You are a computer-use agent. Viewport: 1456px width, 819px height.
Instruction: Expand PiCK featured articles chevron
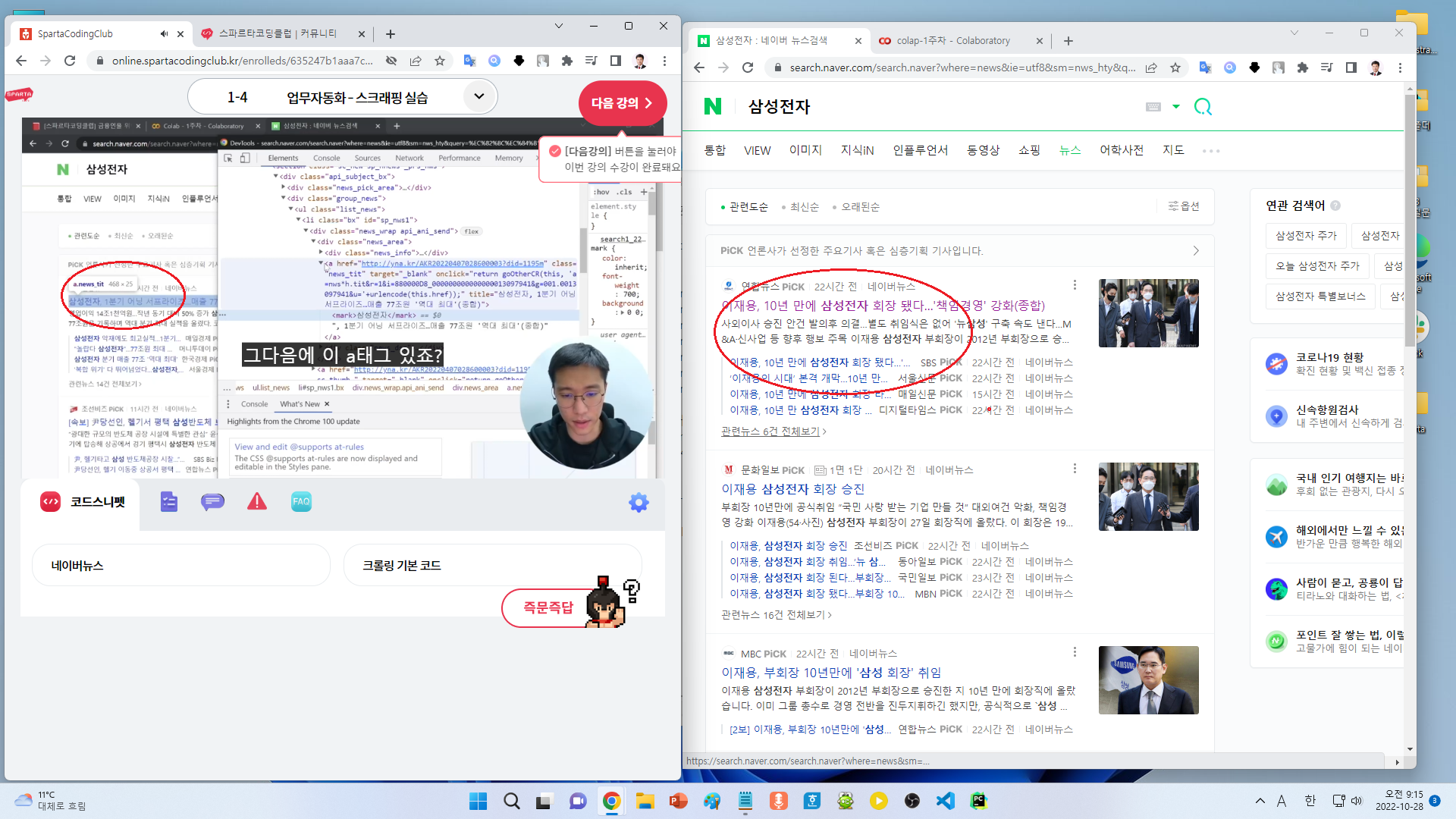coord(1196,251)
